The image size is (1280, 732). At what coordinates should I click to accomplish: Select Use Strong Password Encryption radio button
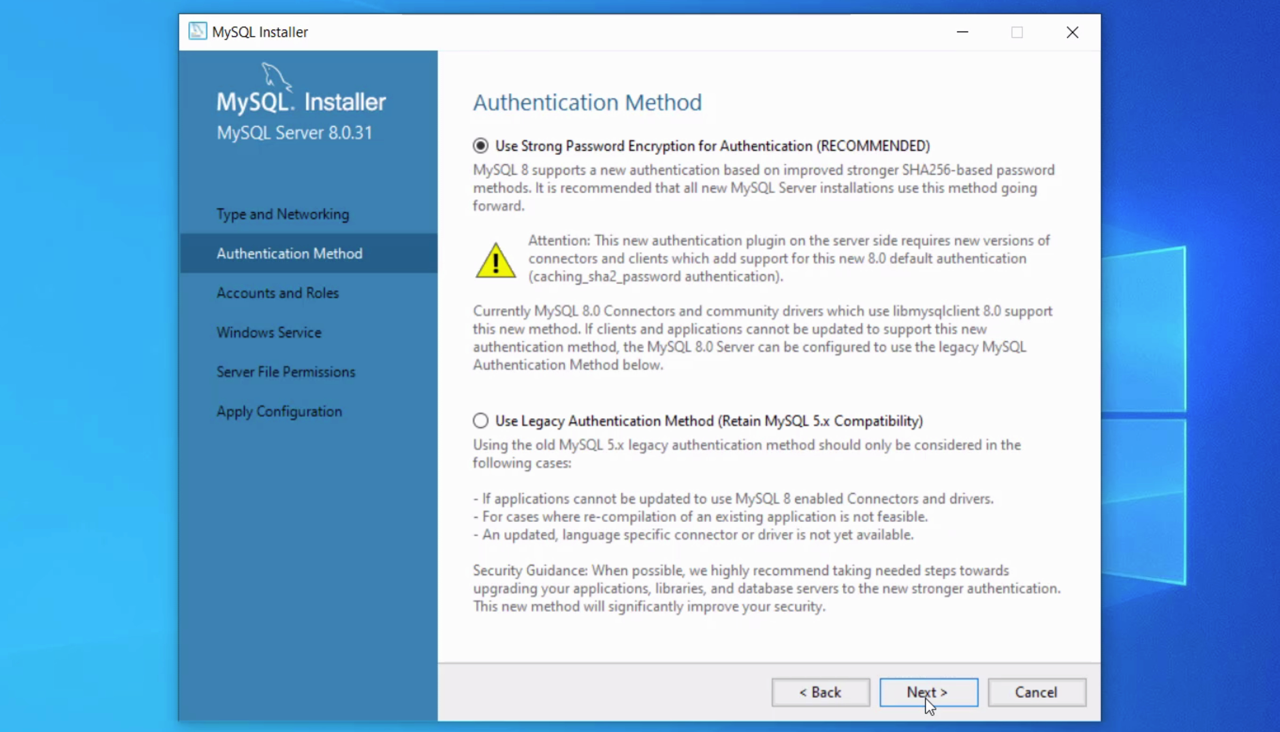tap(481, 146)
